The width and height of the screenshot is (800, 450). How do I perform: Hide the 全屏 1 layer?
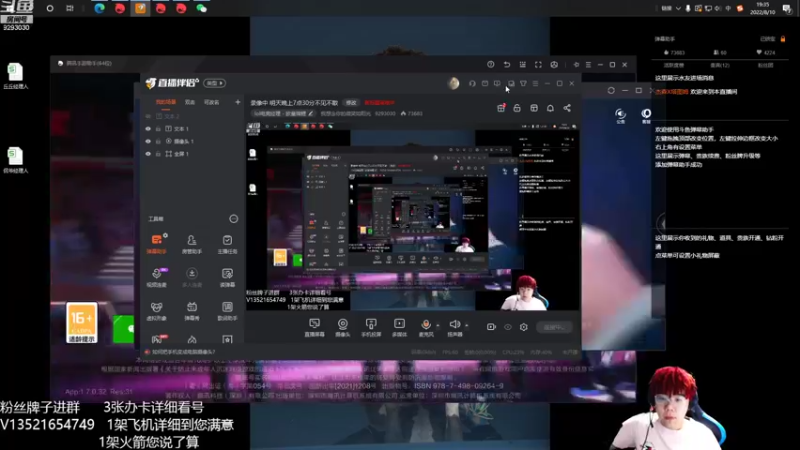click(148, 154)
